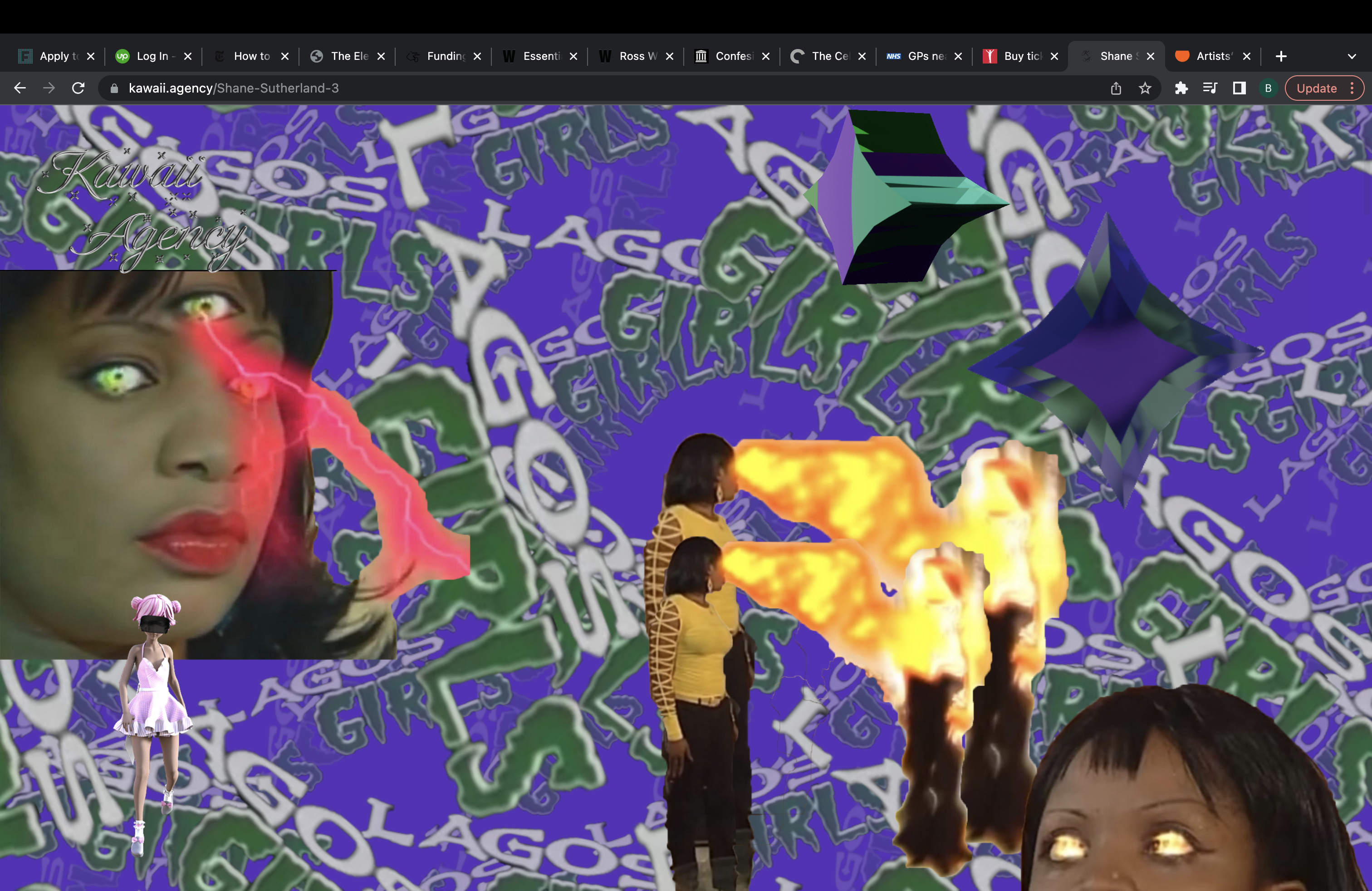Bookmark this page with the star icon
Screen dimensions: 1372x891
tap(1145, 88)
